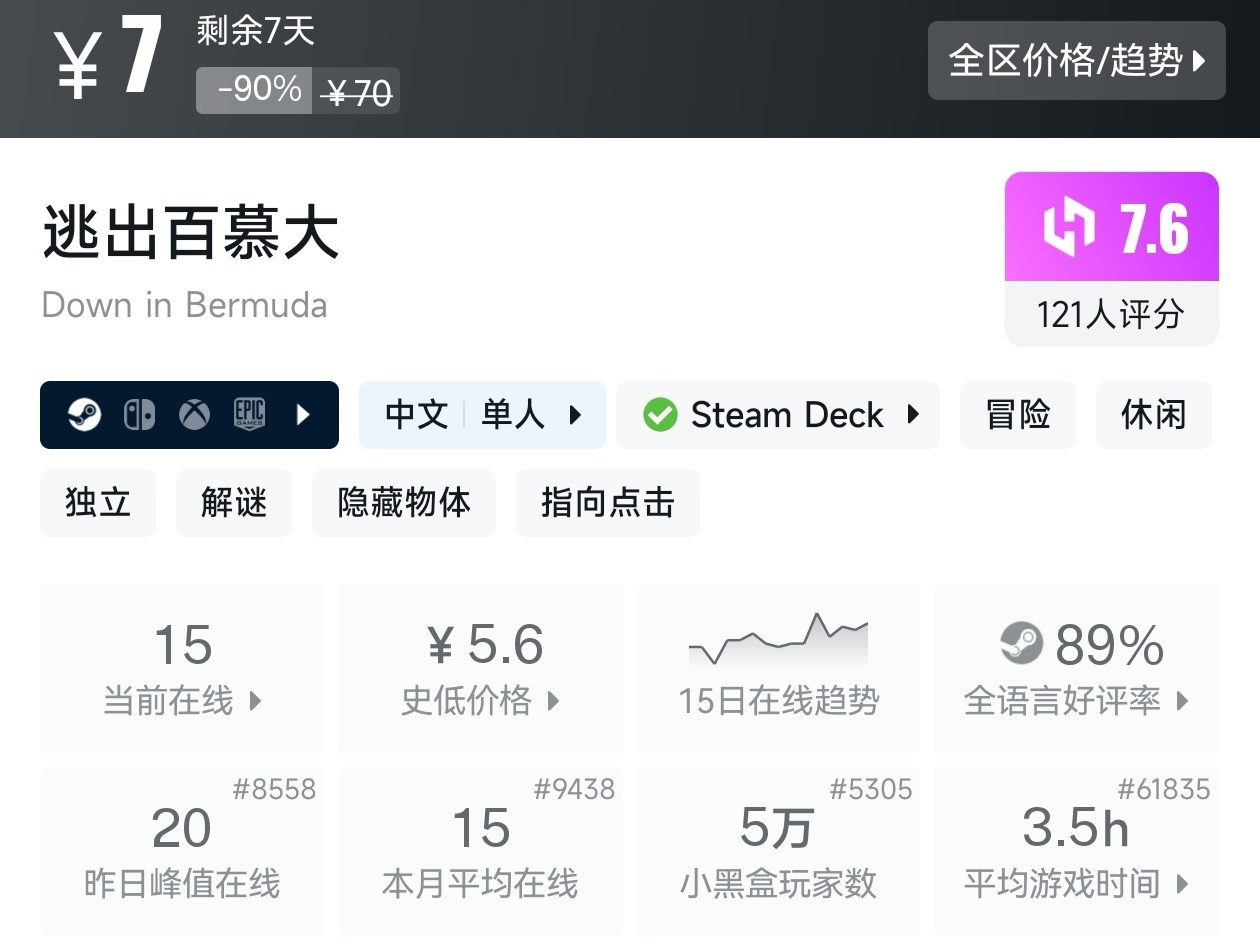View the 15日在线趋势 trend chart

point(778,668)
